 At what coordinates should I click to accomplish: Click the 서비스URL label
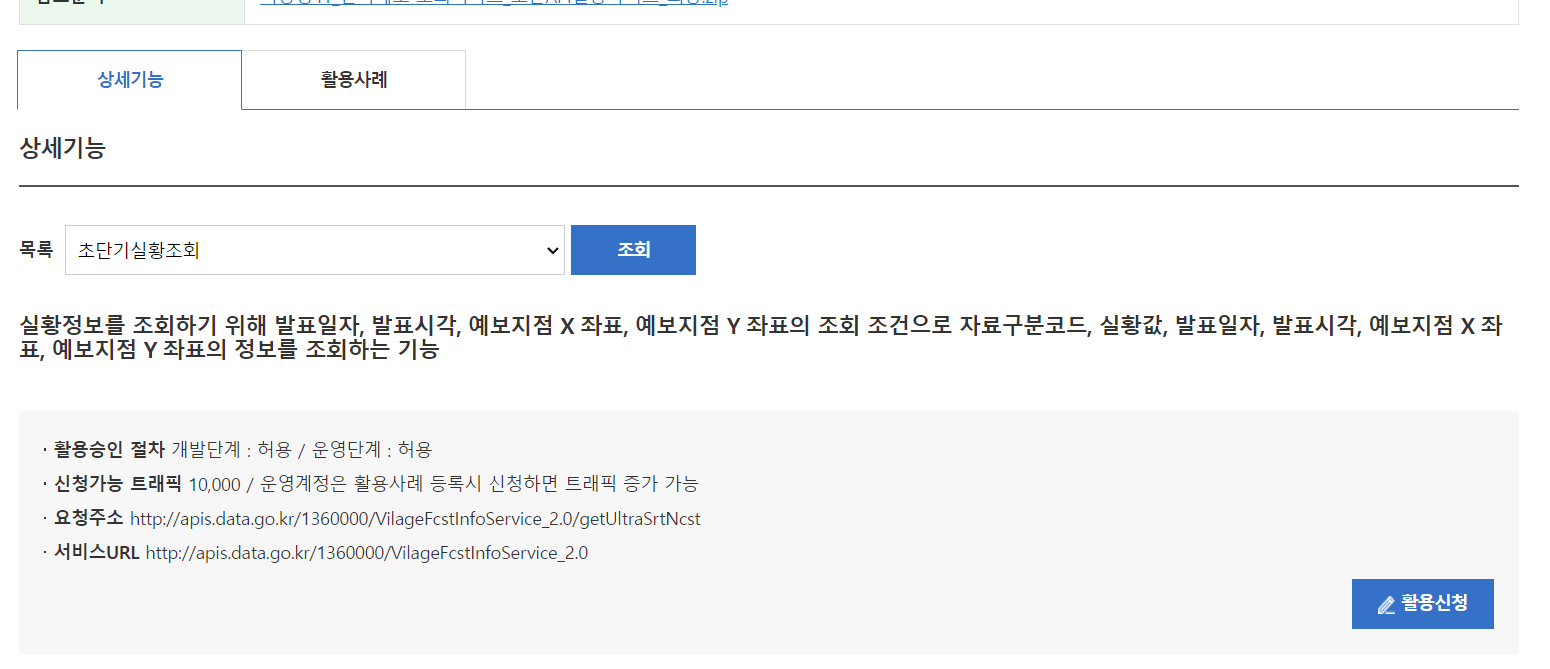pos(96,552)
